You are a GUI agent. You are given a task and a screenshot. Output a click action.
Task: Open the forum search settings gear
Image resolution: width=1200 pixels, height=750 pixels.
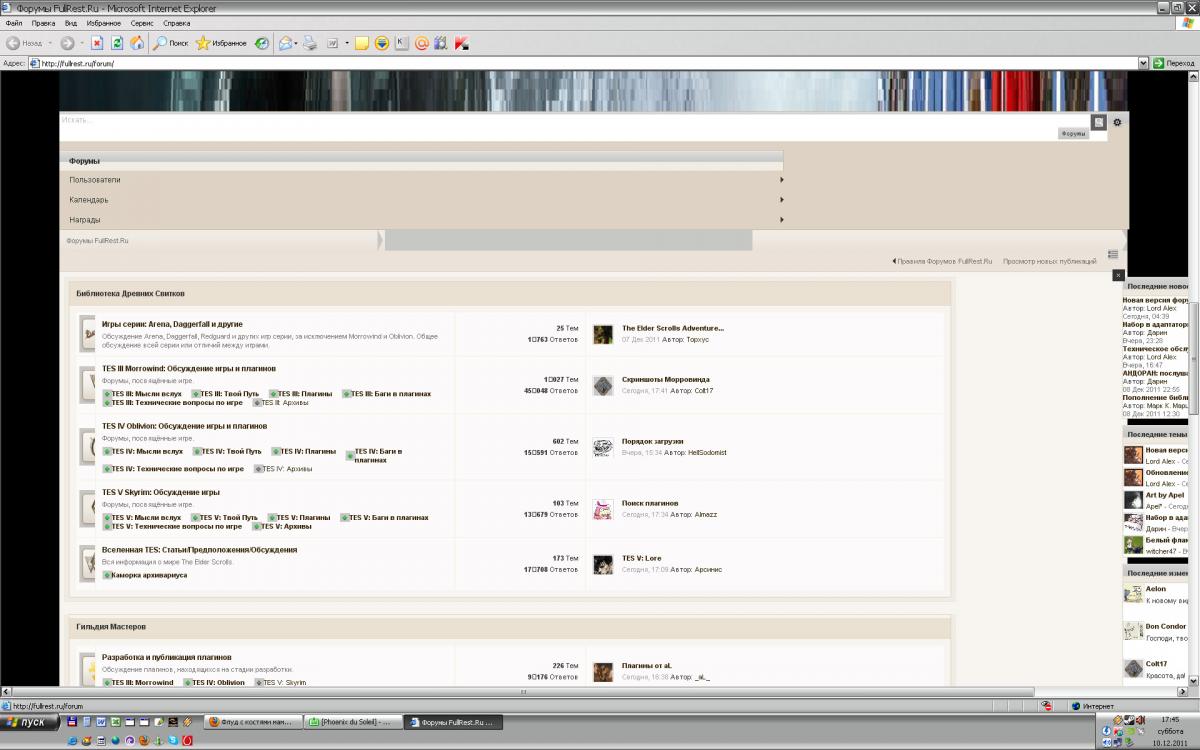point(1117,122)
